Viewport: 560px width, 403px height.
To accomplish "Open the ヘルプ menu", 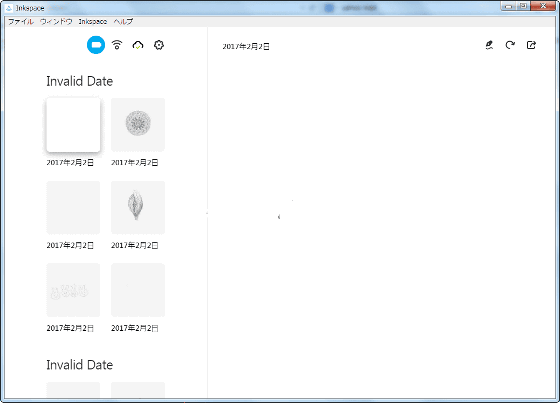I will [123, 21].
